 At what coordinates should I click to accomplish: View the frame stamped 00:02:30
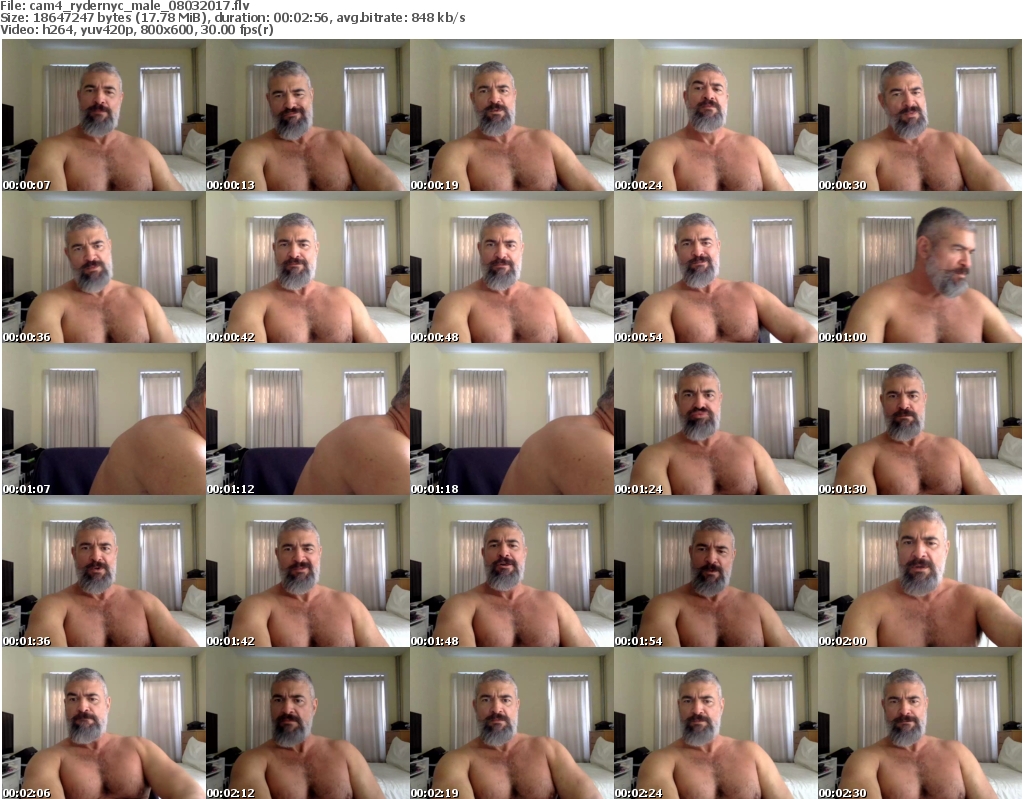[920, 723]
